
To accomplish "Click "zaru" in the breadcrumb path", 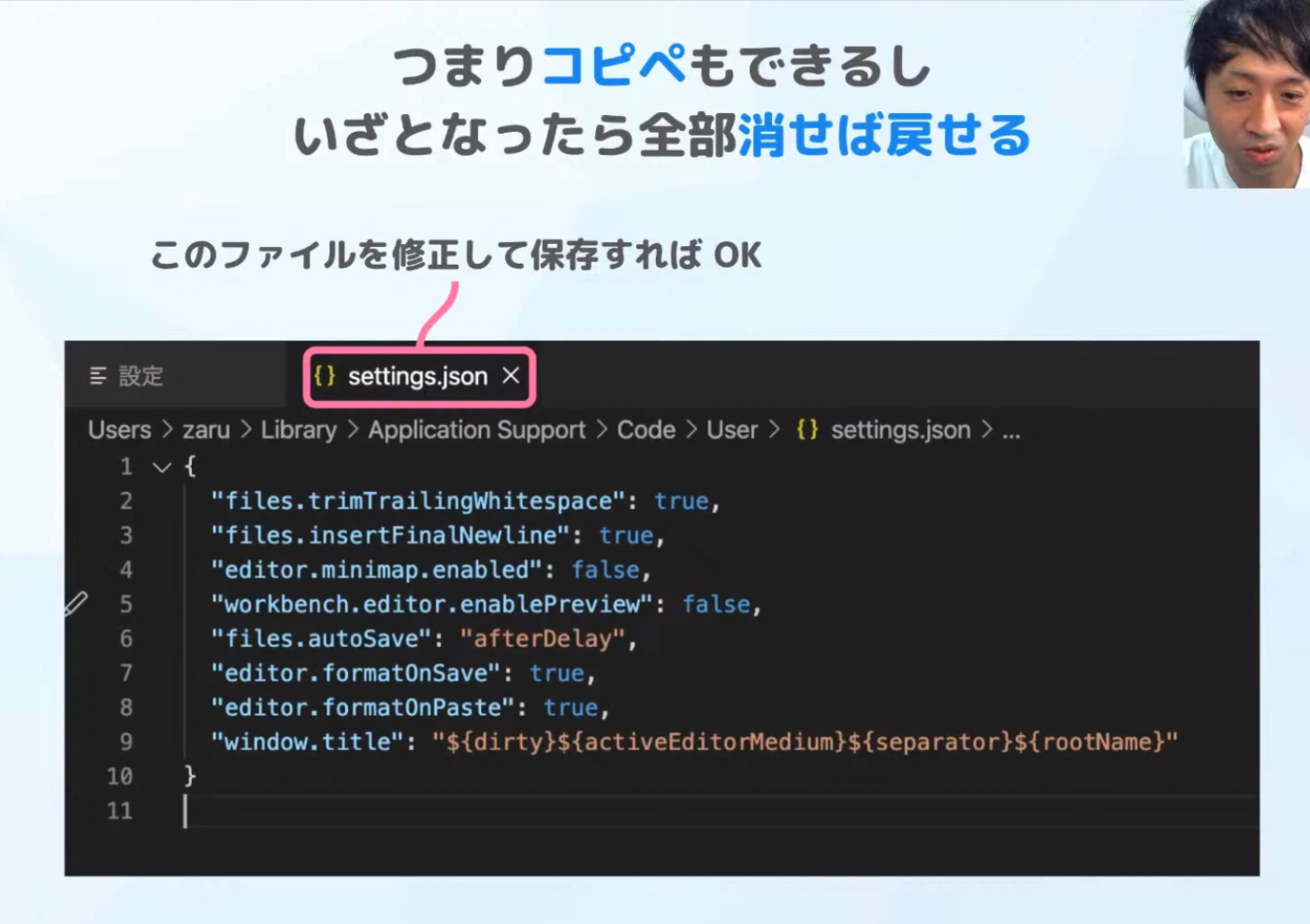I will tap(206, 430).
